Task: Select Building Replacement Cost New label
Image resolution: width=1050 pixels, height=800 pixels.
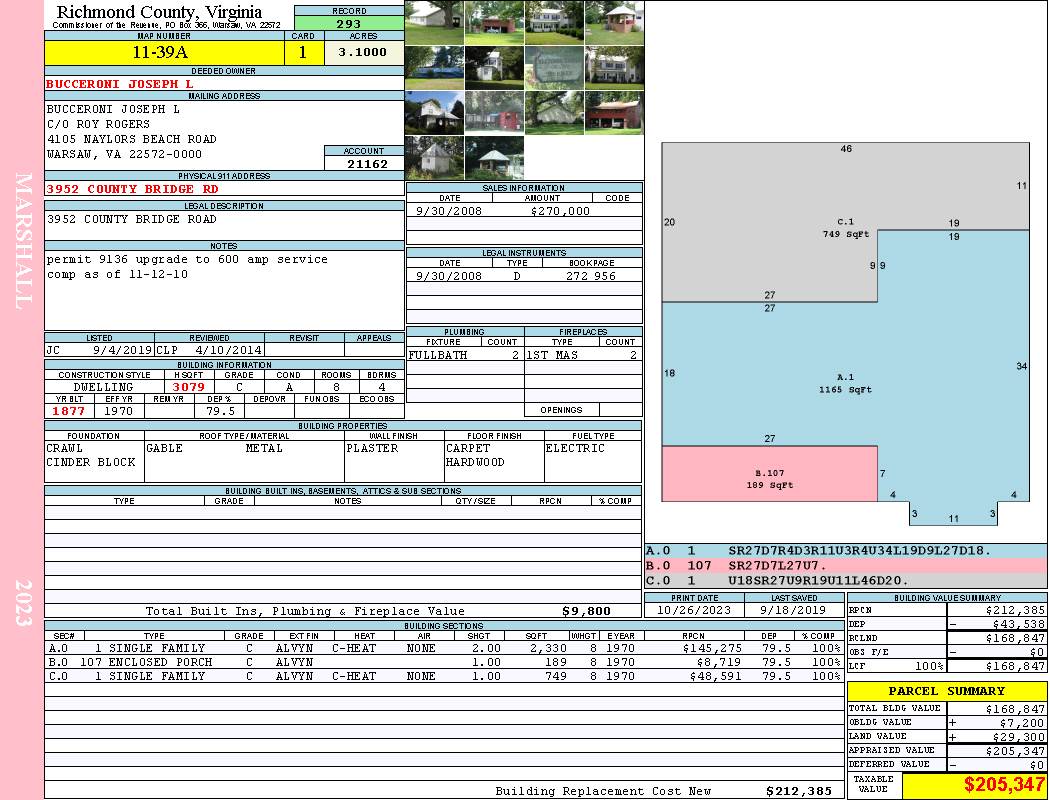Action: pos(603,791)
